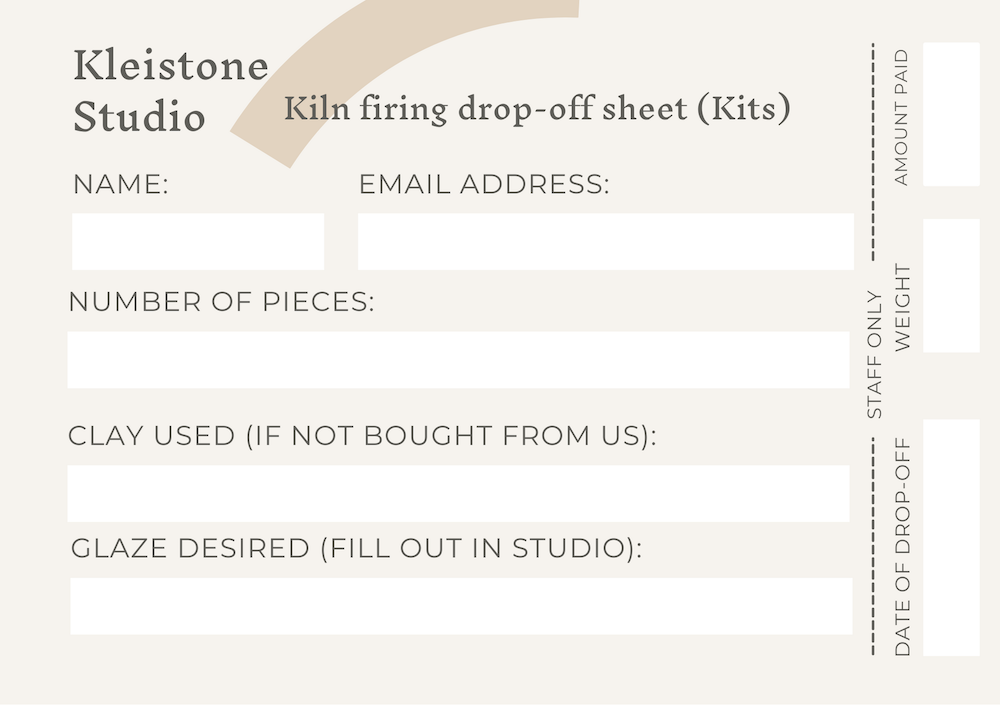
Task: Select the GLAZE DESIRED label text
Action: (x=356, y=549)
